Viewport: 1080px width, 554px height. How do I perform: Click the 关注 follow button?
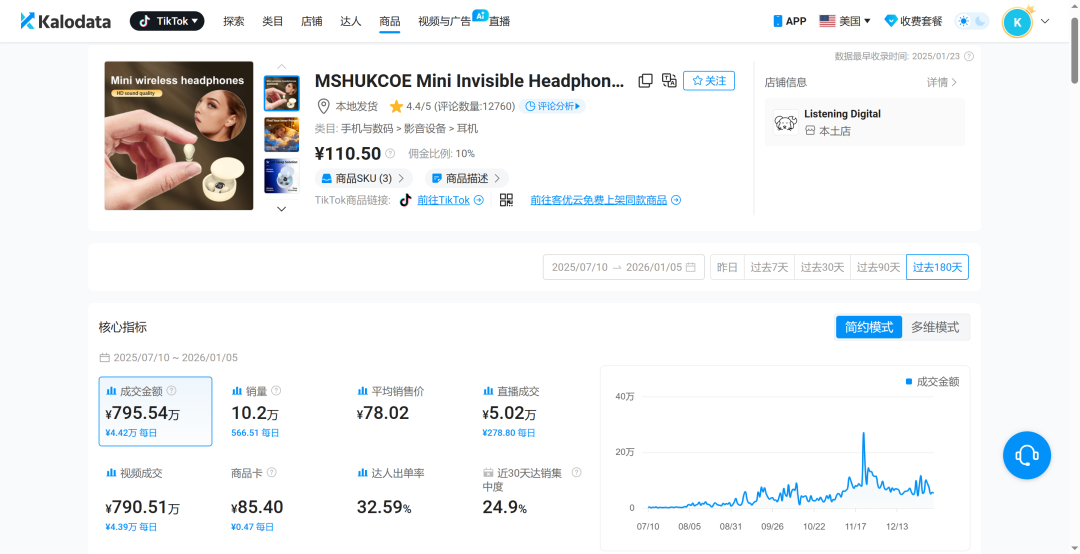[709, 81]
